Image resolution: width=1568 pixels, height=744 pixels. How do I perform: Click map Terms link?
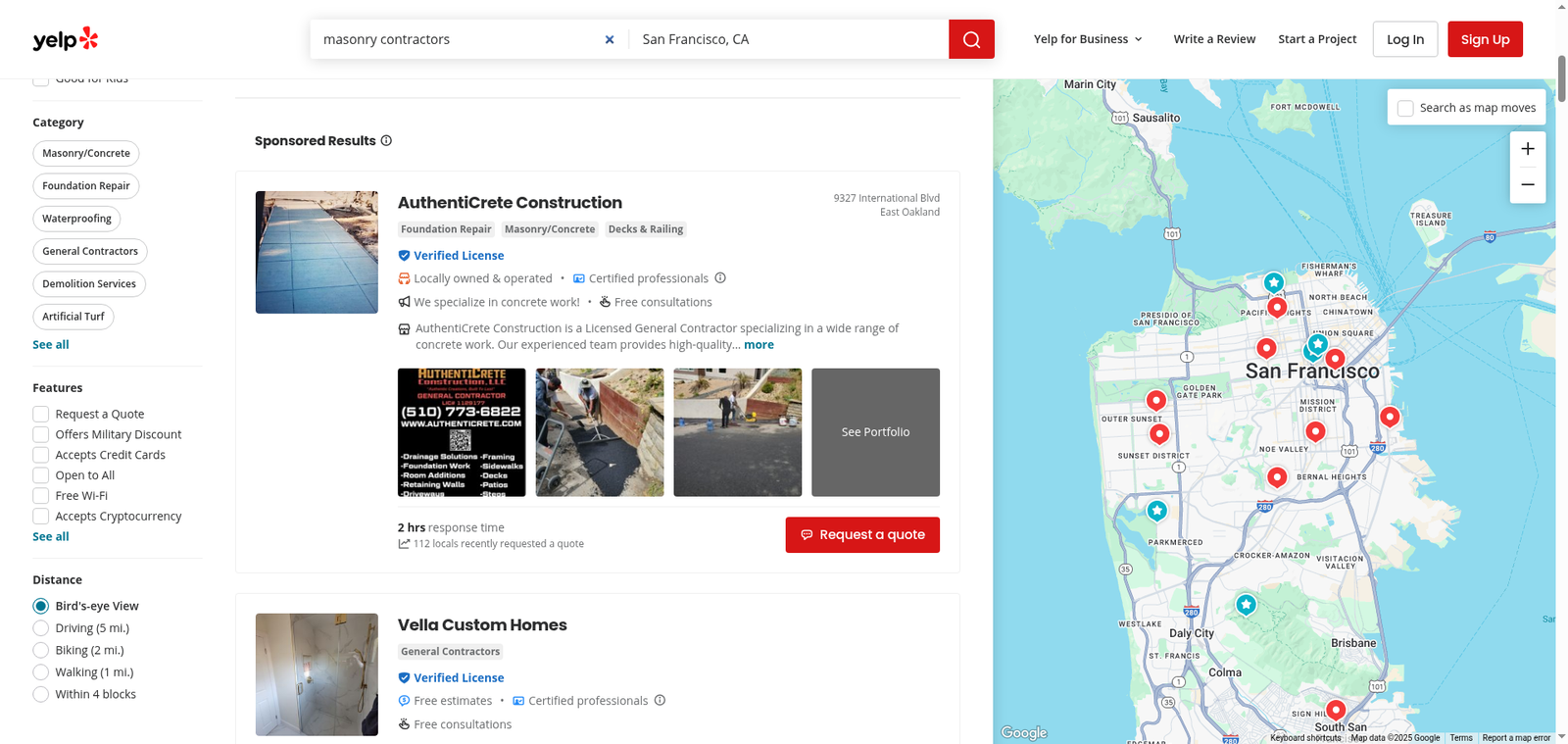pos(1461,738)
